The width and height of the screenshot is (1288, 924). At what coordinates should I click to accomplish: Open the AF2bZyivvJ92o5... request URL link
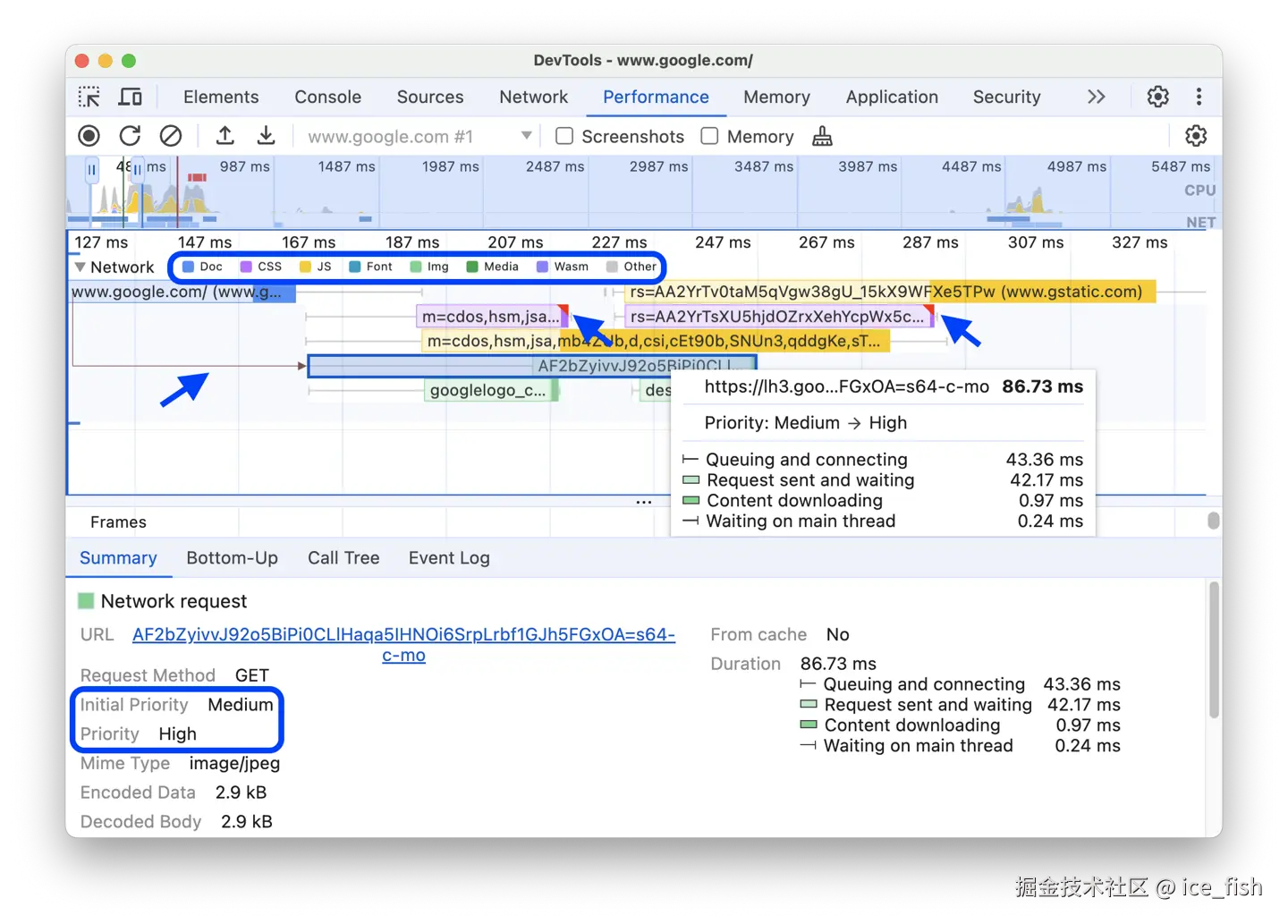point(403,644)
